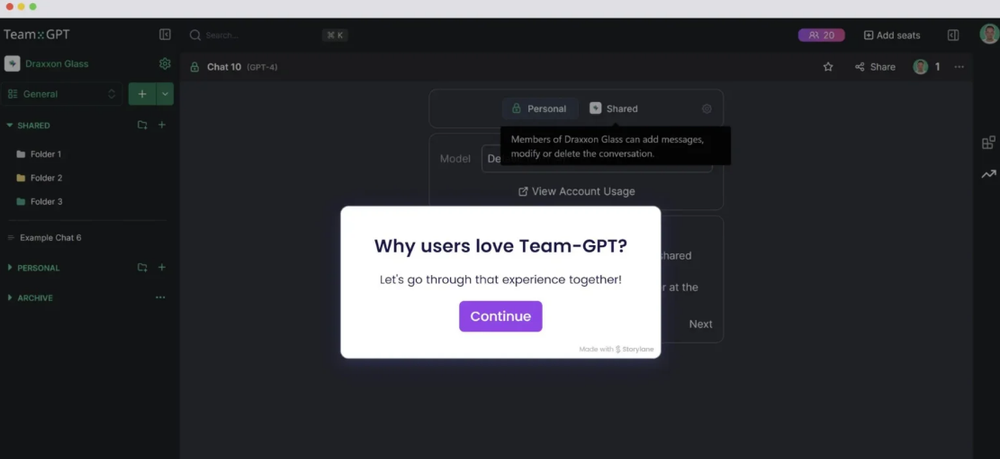This screenshot has height=459, width=1000.
Task: Click the Draxxon Glass workspace logo icon
Action: tap(12, 64)
